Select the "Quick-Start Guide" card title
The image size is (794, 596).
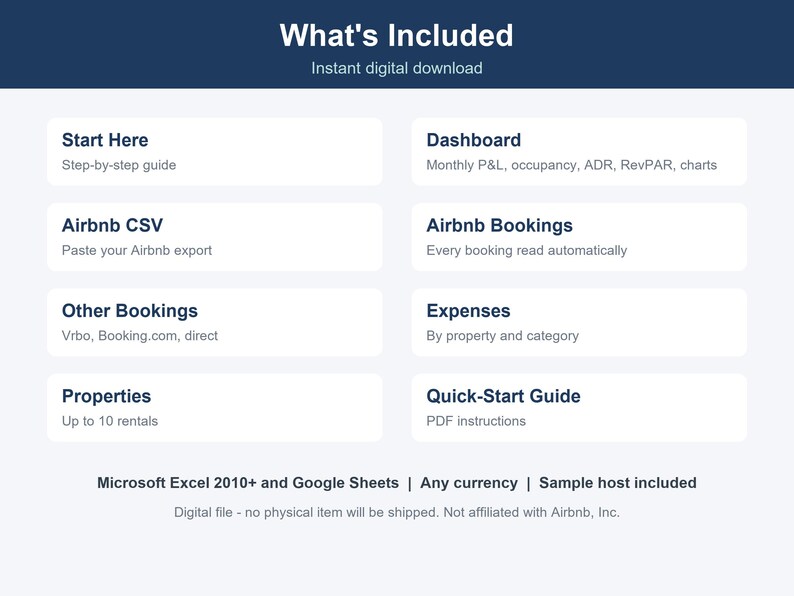(x=503, y=396)
